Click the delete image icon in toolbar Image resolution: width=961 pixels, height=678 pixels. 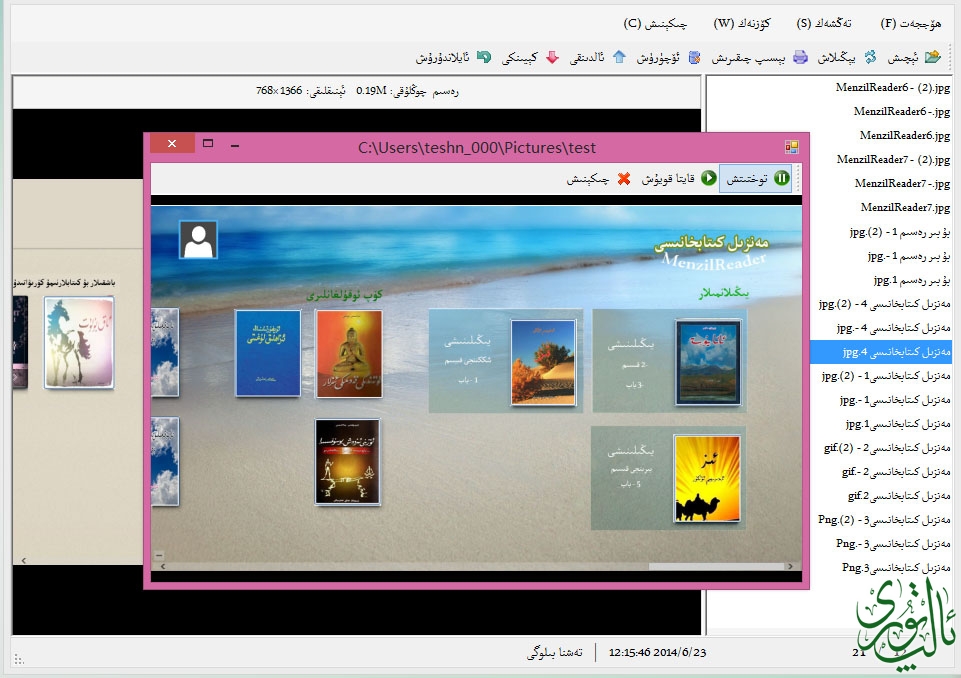tap(693, 57)
